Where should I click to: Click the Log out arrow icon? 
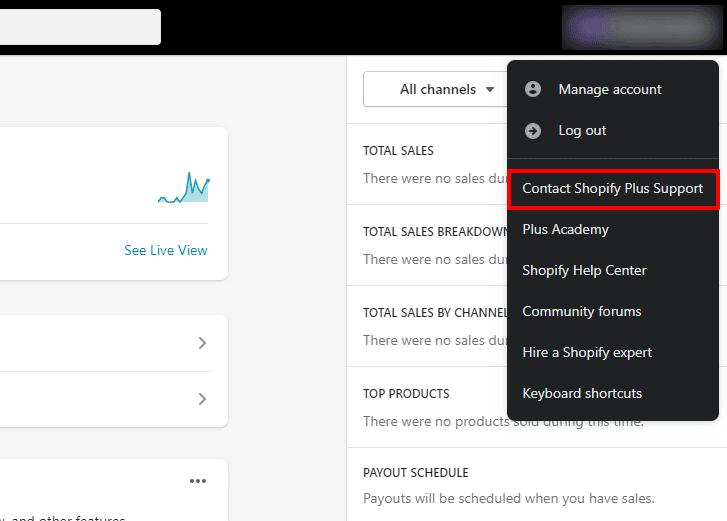tap(533, 131)
